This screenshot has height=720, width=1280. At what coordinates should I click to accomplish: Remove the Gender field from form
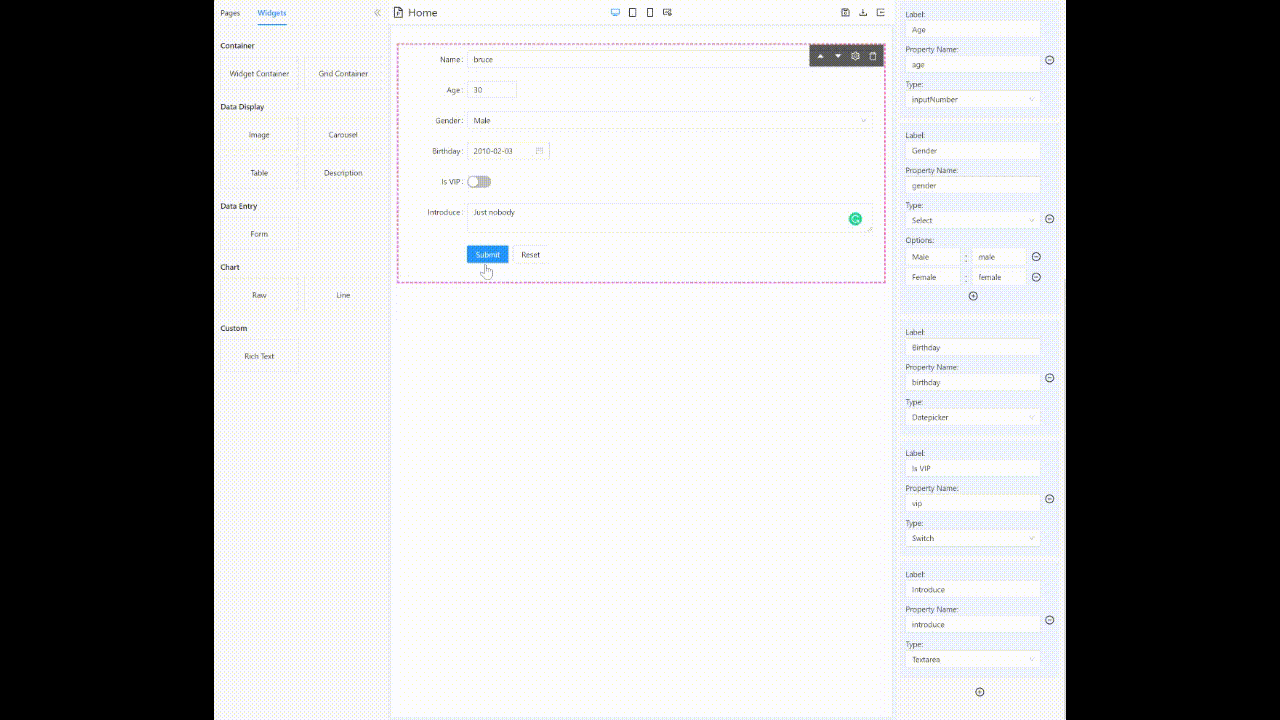1049,219
